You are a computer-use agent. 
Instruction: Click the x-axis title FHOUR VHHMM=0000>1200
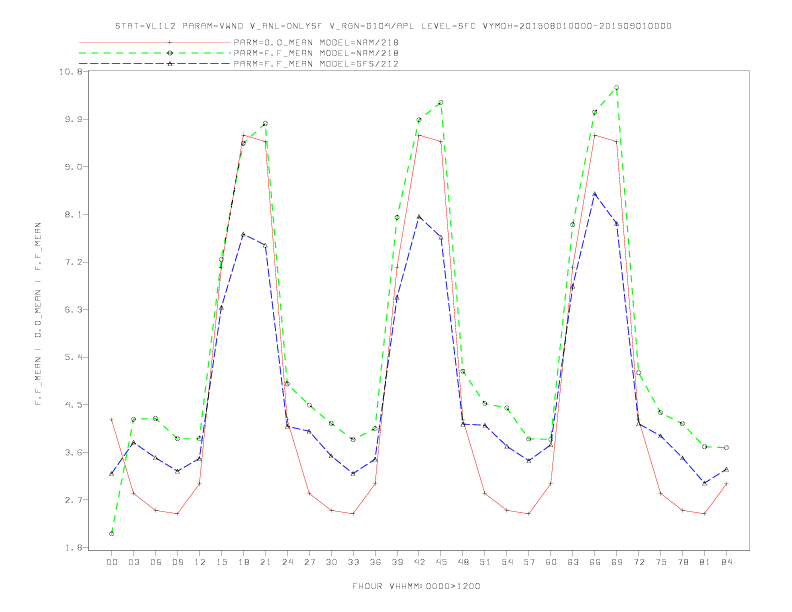click(416, 586)
